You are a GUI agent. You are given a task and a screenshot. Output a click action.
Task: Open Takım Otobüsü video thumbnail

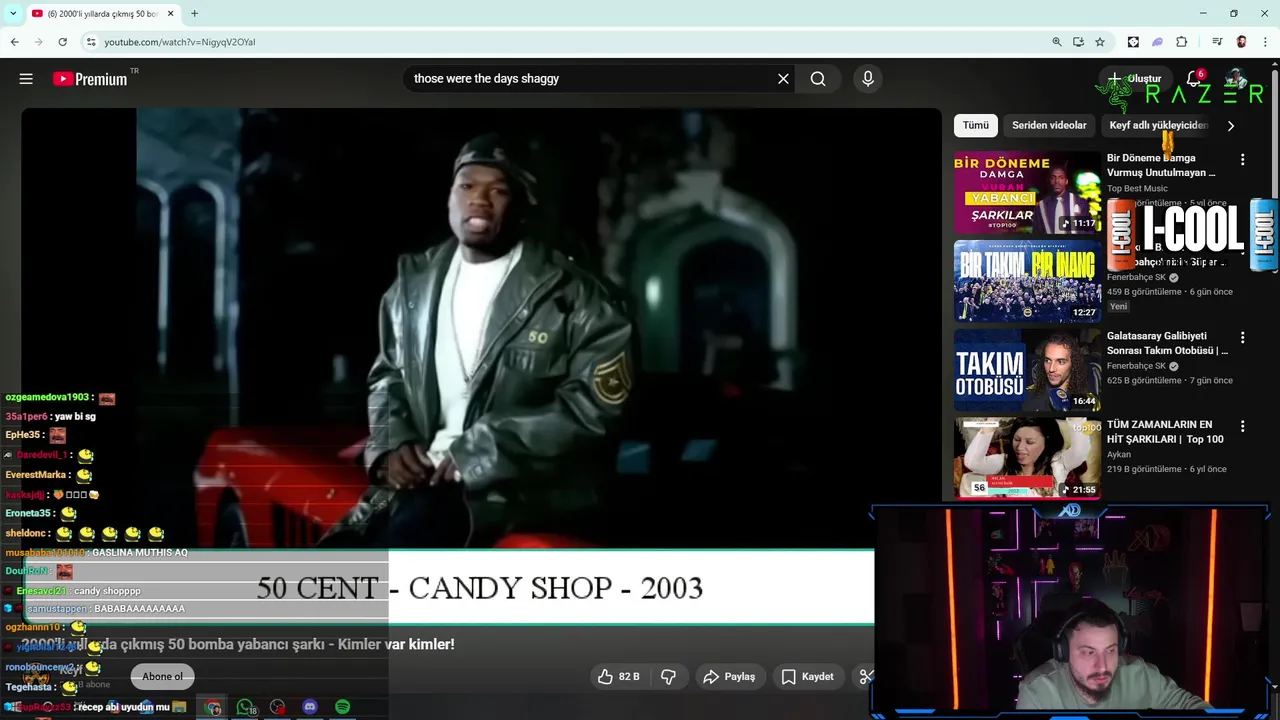point(1027,370)
